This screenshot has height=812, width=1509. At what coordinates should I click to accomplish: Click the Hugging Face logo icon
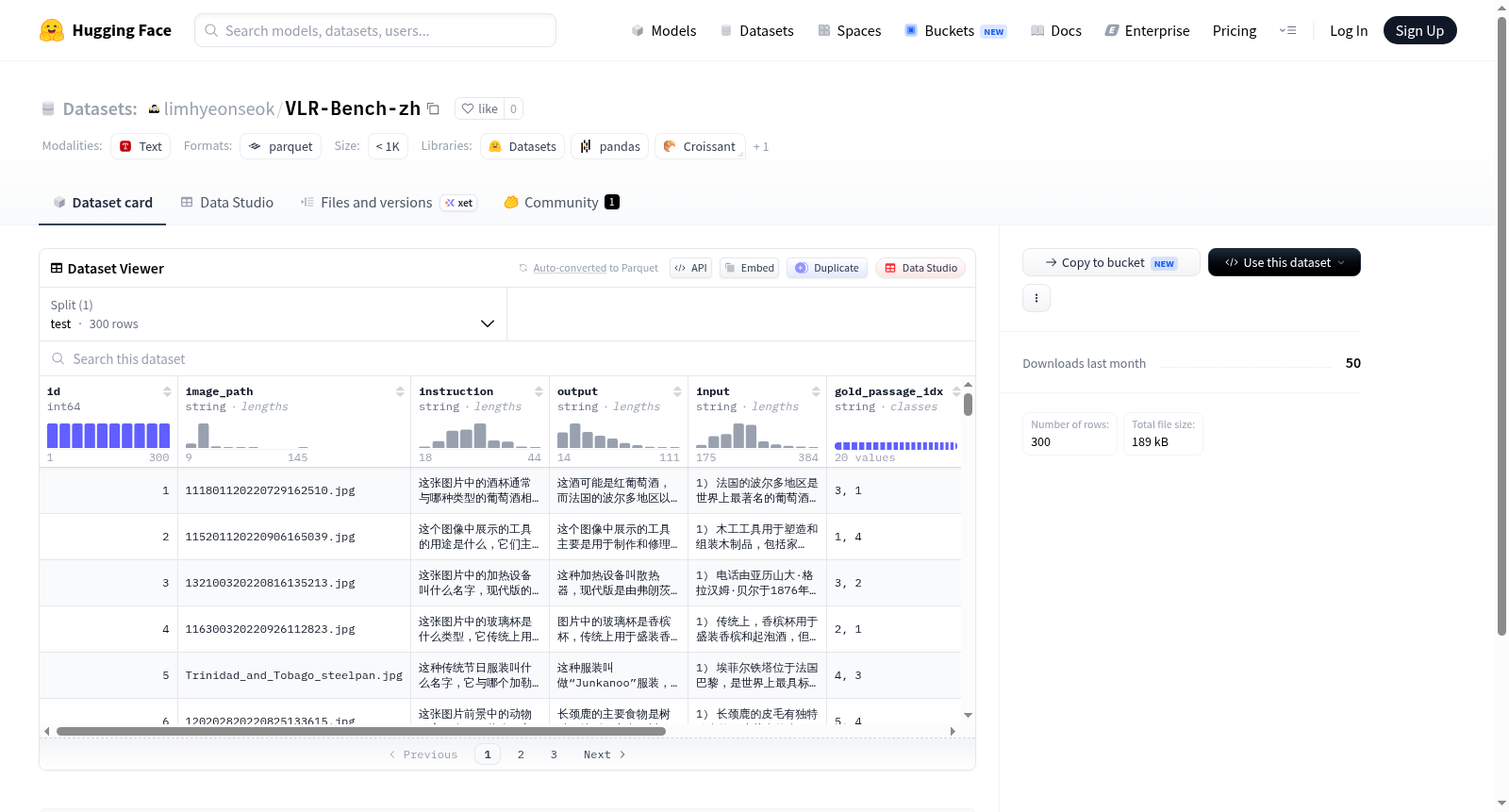point(52,30)
